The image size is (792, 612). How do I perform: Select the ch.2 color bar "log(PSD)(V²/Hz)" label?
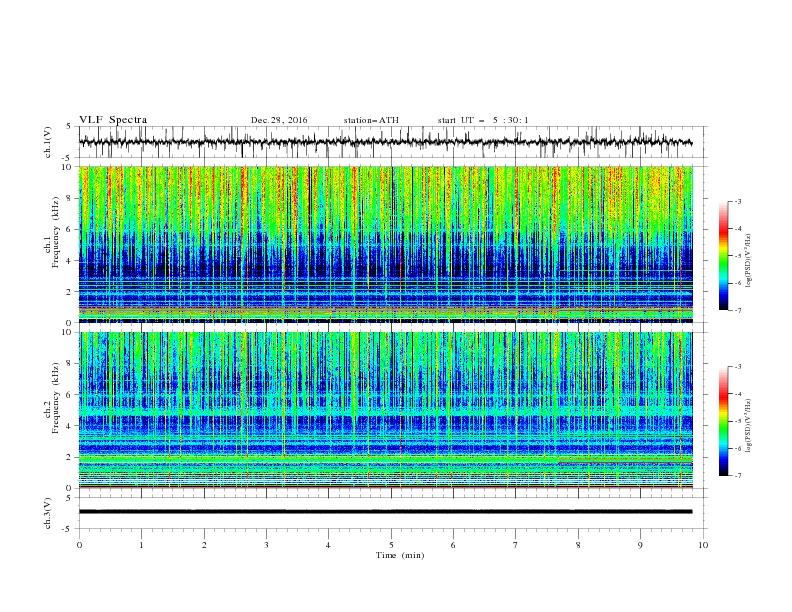click(x=749, y=426)
